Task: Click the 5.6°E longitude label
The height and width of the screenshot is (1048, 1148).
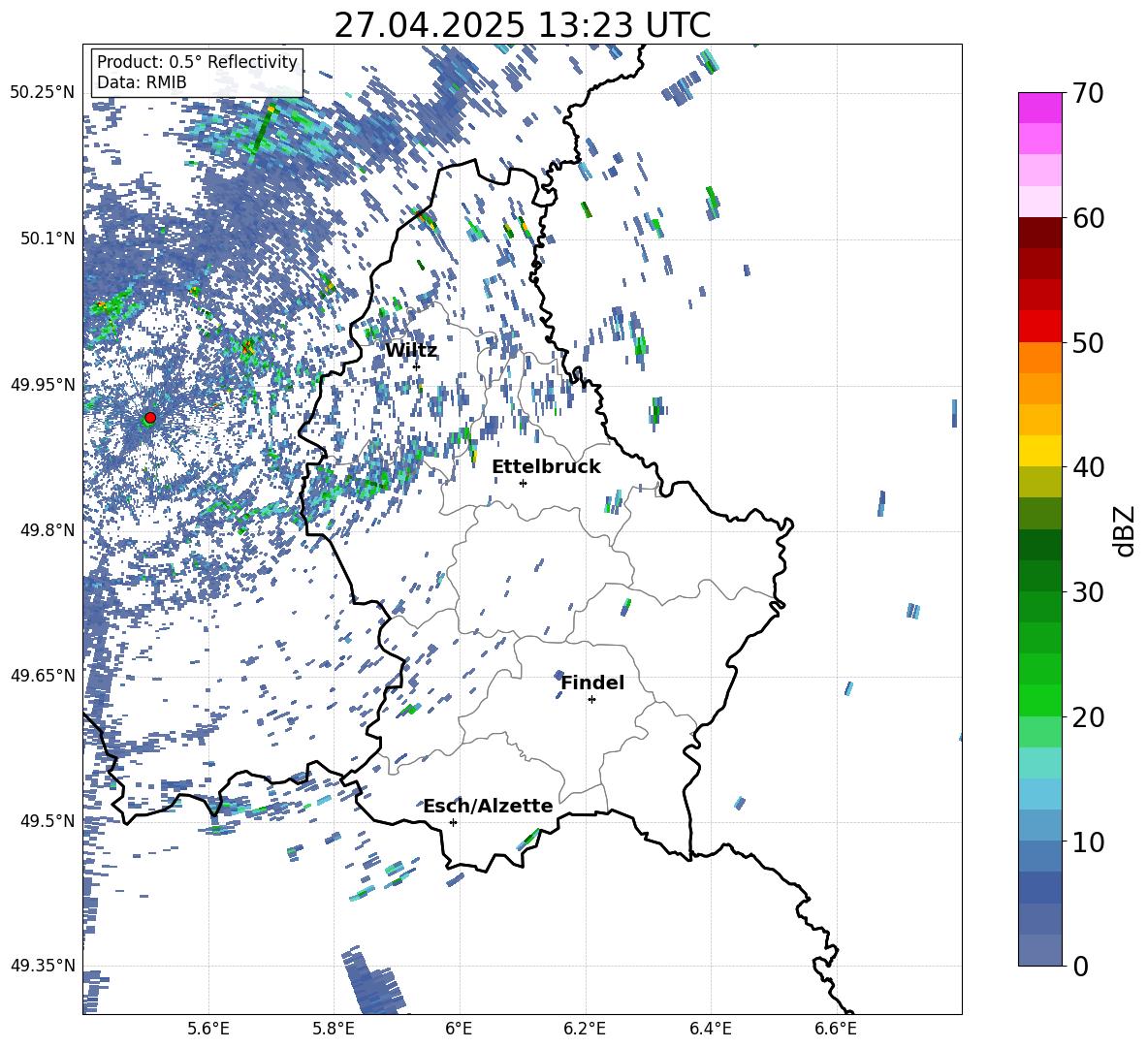Action: click(208, 1029)
